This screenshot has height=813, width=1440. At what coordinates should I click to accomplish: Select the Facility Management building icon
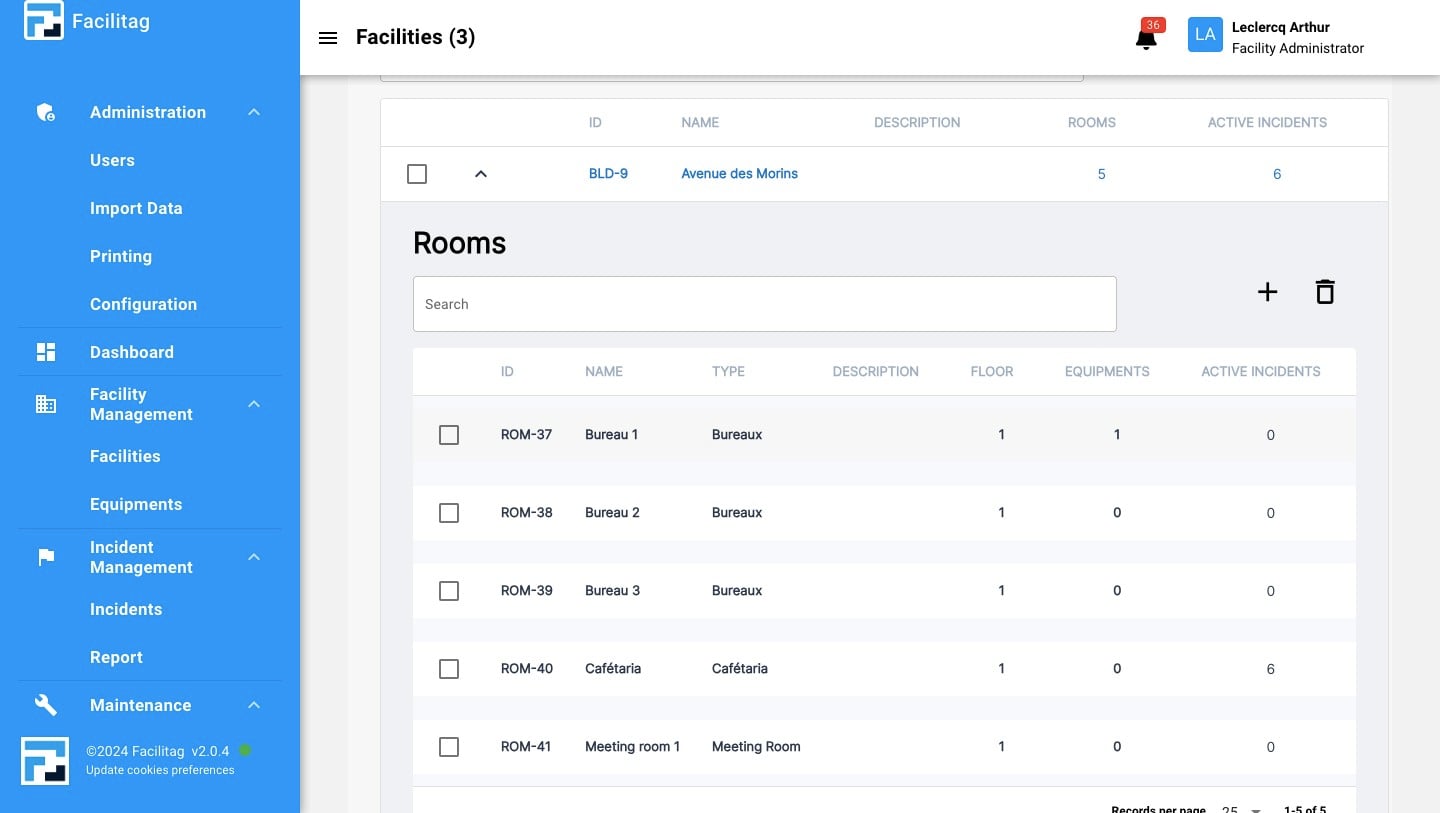tap(45, 404)
